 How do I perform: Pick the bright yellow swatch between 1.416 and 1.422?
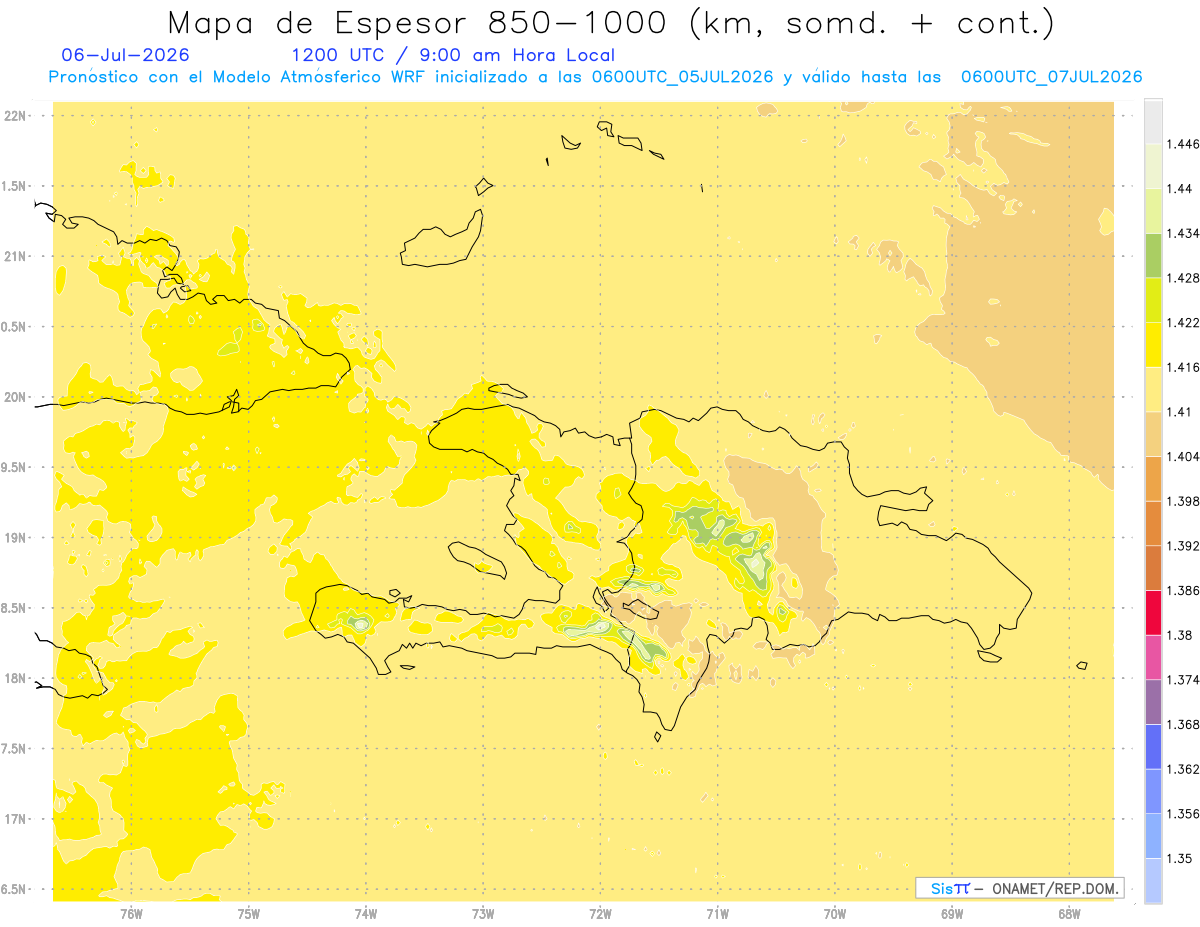click(1153, 345)
